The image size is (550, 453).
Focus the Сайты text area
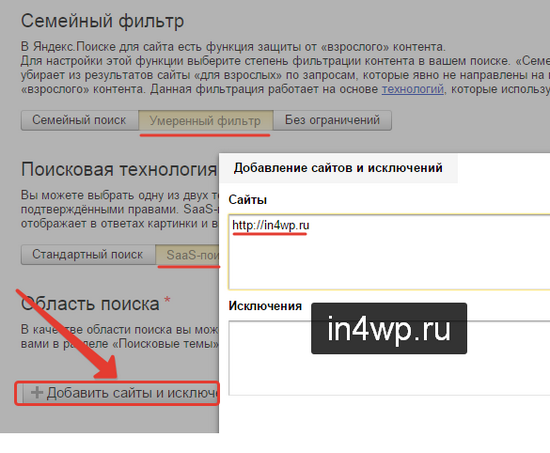click(389, 252)
